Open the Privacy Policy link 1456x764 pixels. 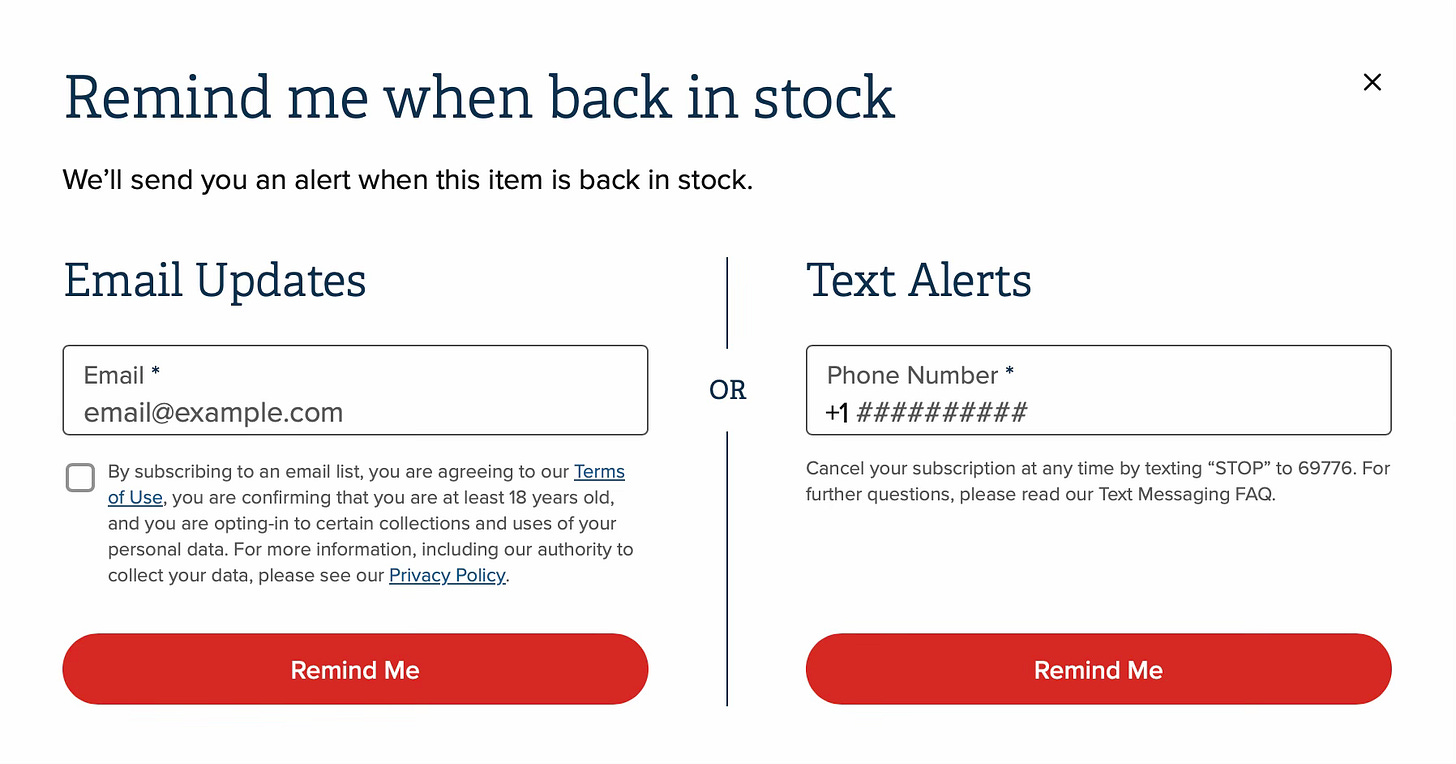tap(447, 575)
